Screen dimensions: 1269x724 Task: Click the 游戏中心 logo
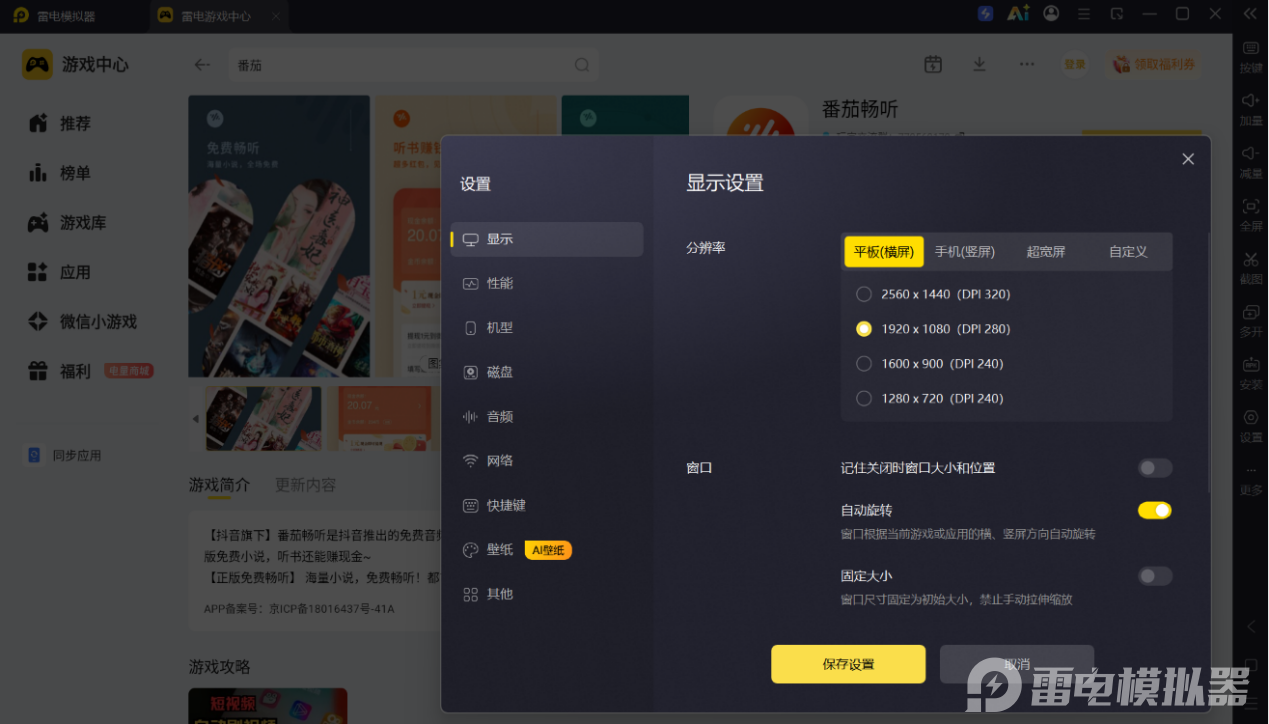coord(76,64)
